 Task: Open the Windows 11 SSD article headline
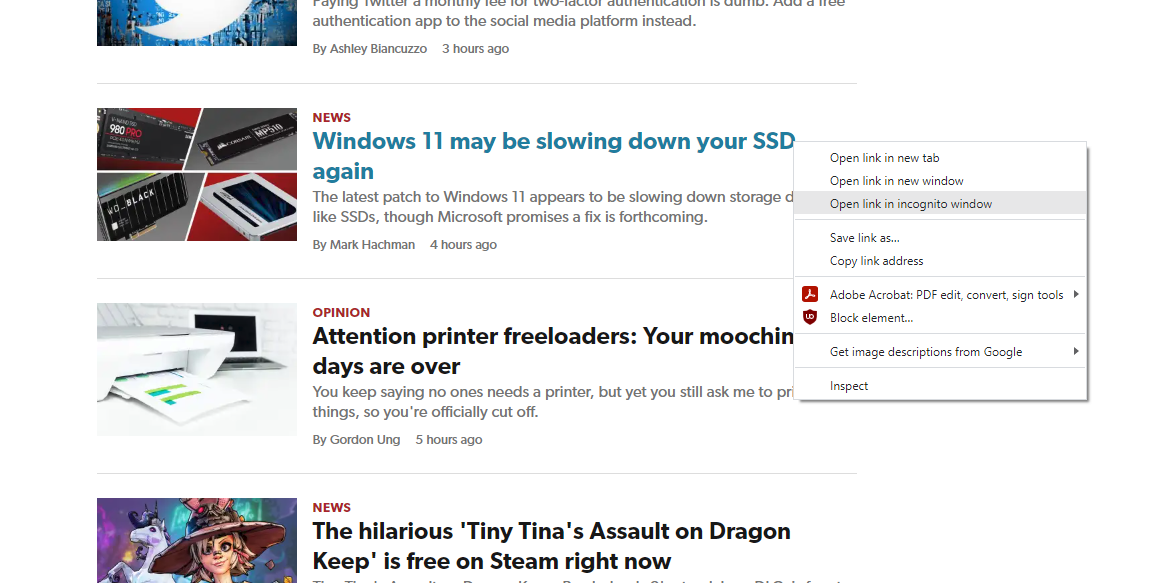[x=554, y=156]
